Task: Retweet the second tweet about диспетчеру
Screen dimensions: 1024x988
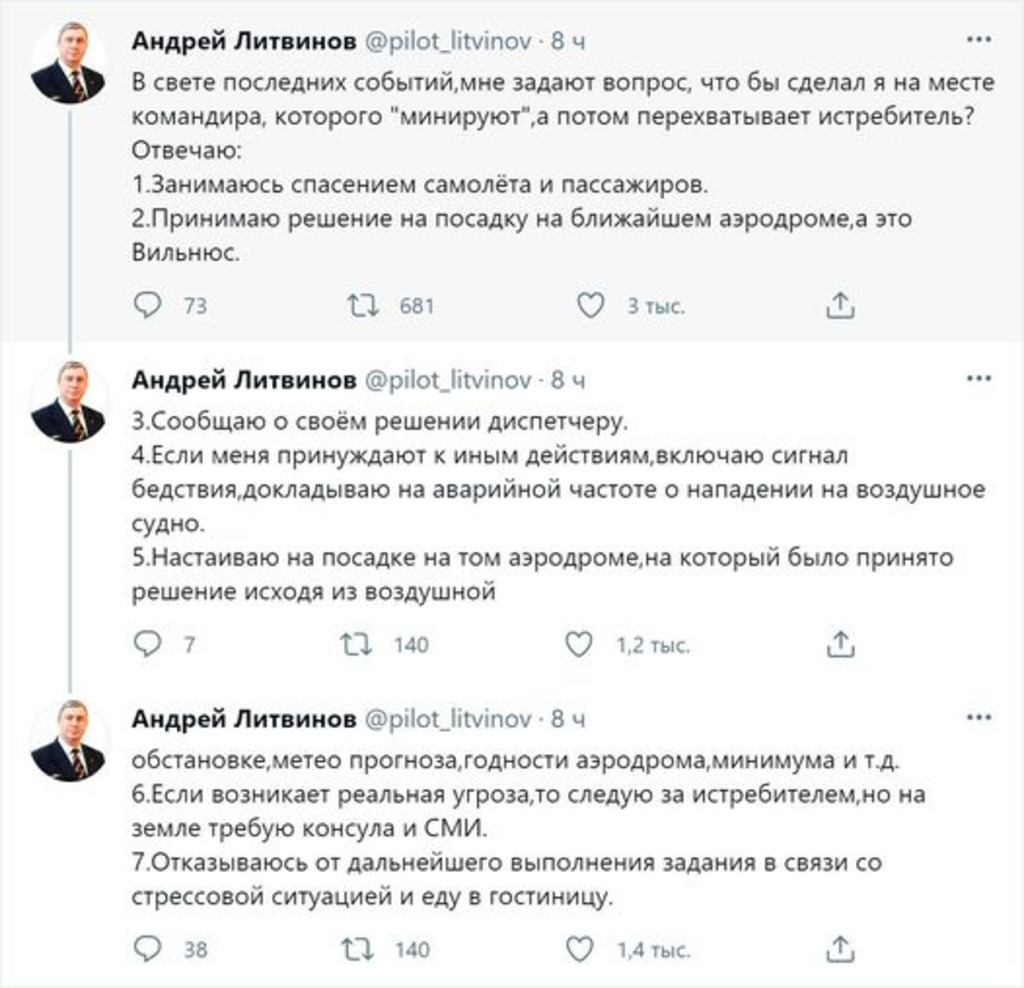Action: (x=357, y=644)
